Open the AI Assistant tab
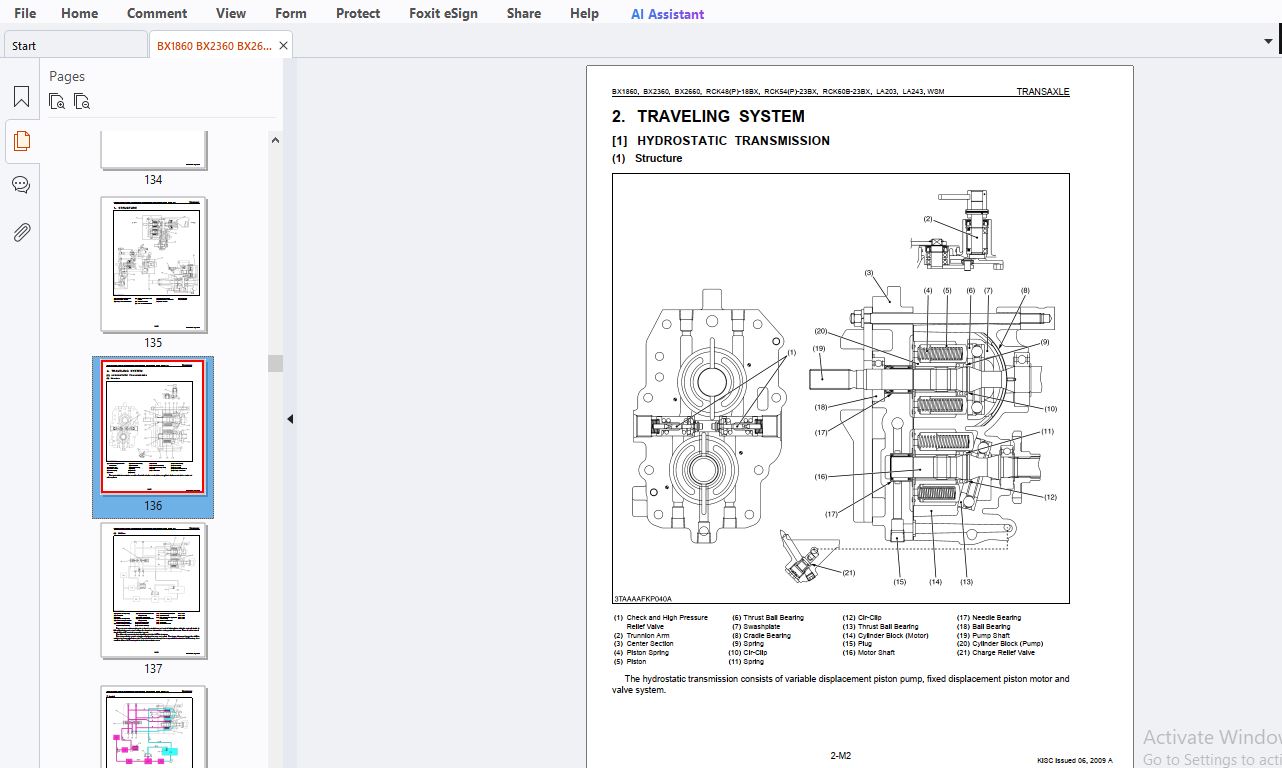Screen dimensions: 1282x768 coord(667,14)
